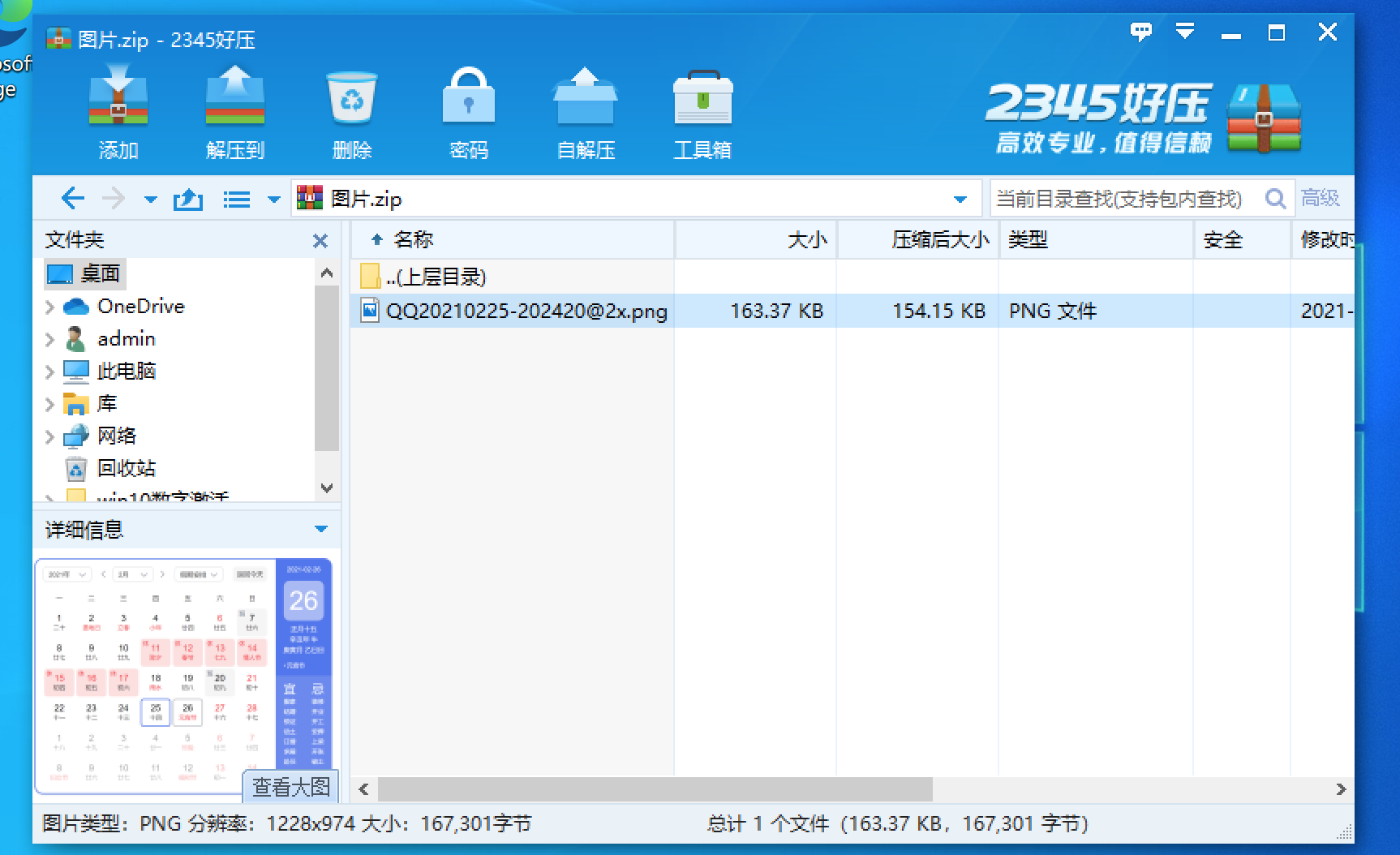Viewport: 1400px width, 855px height.
Task: Click the ..(上层目录) parent folder row
Action: 852,277
